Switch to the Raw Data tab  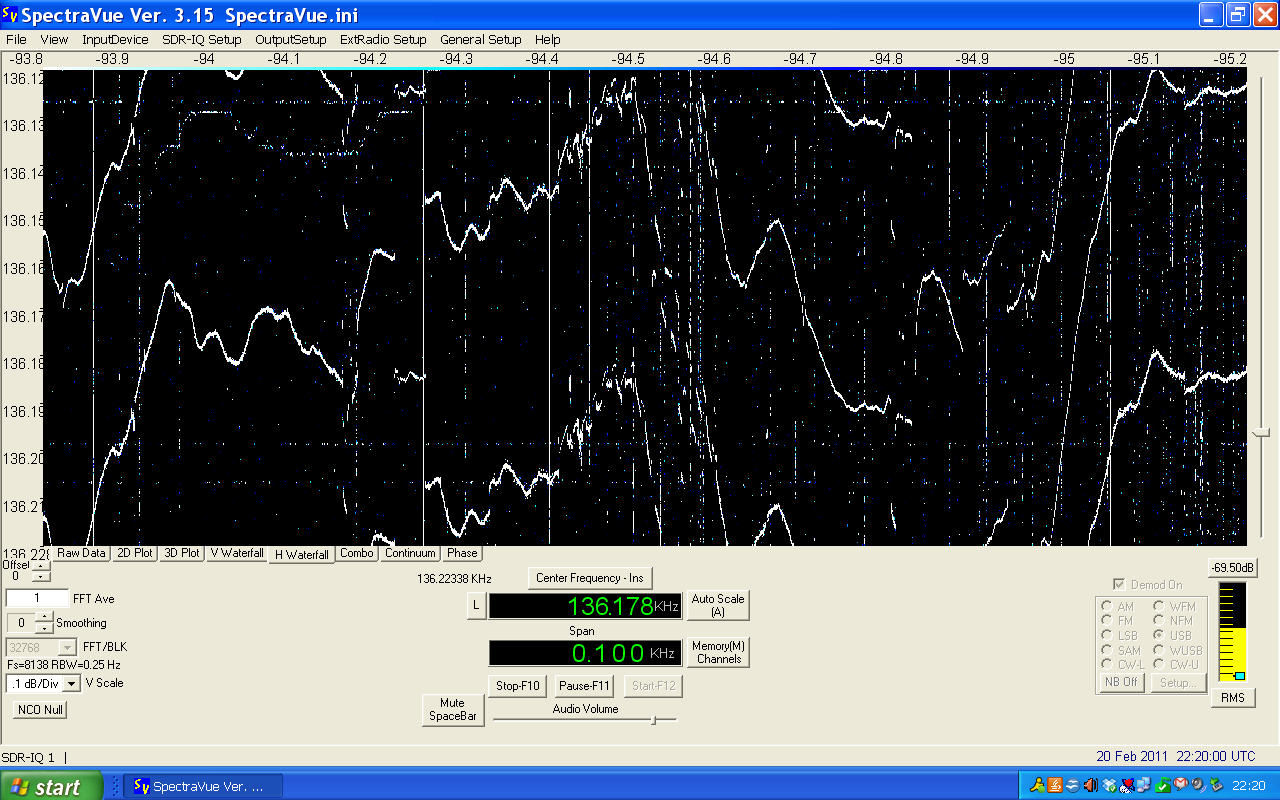(x=81, y=553)
